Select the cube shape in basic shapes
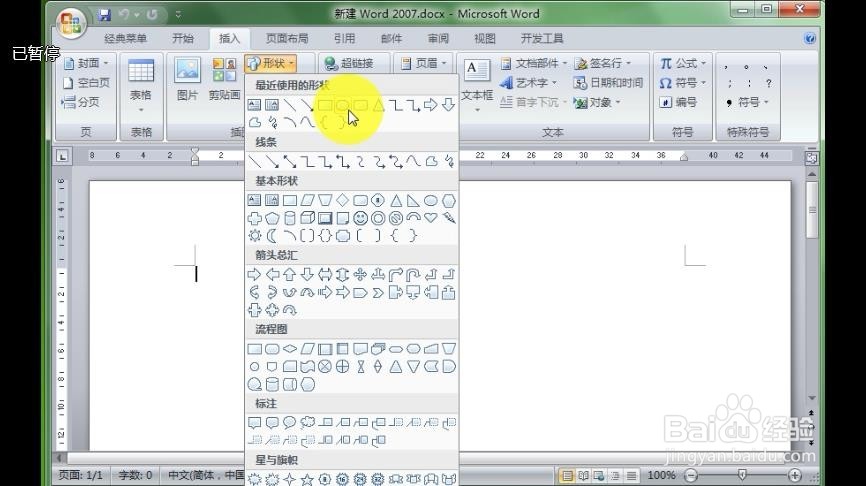The height and width of the screenshot is (486, 866). [307, 218]
